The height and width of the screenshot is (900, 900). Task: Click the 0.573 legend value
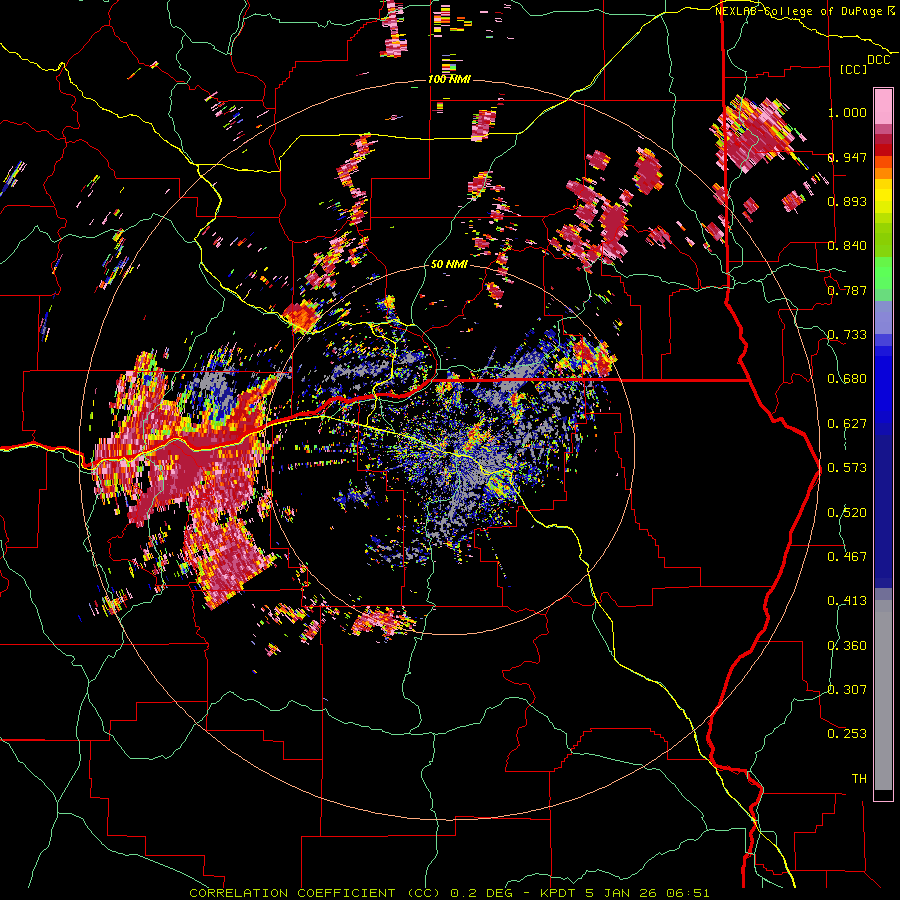pos(847,468)
